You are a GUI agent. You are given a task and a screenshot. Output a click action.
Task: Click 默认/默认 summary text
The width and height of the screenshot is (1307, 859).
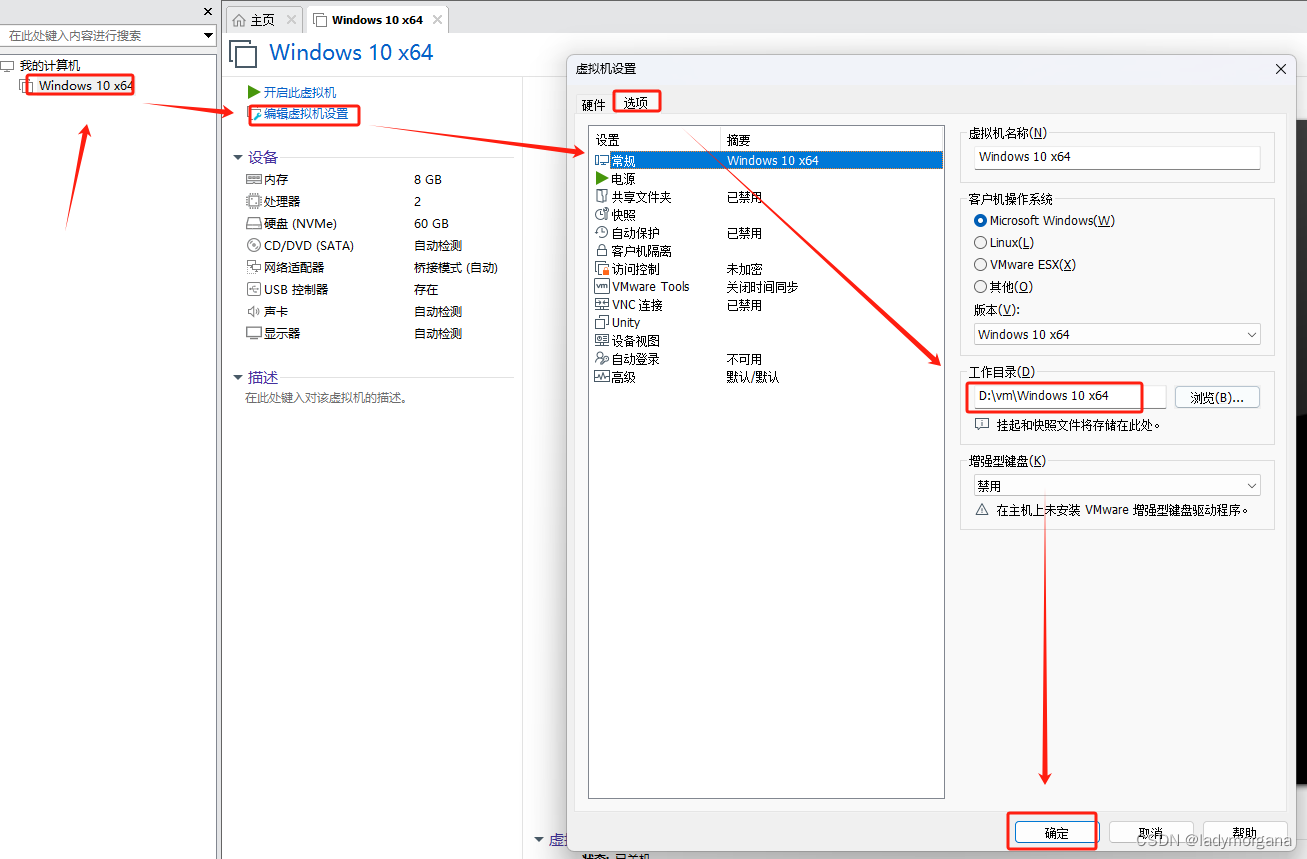click(x=753, y=377)
